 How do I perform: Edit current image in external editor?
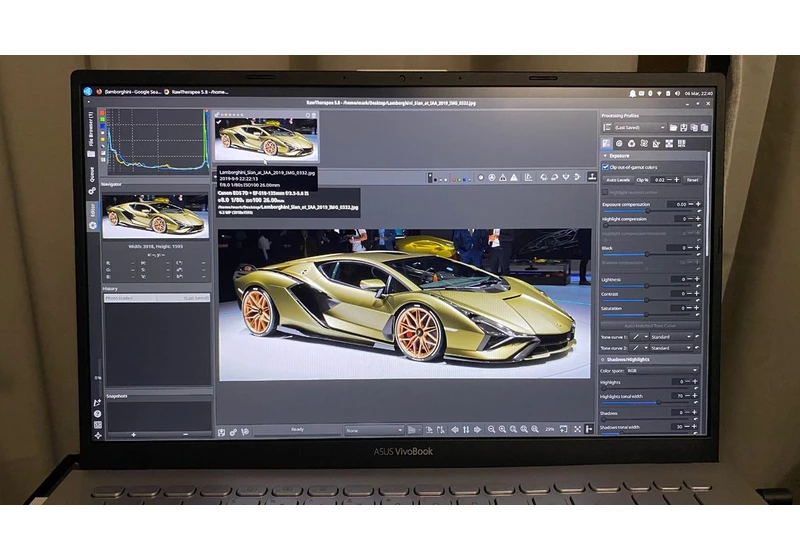point(245,432)
